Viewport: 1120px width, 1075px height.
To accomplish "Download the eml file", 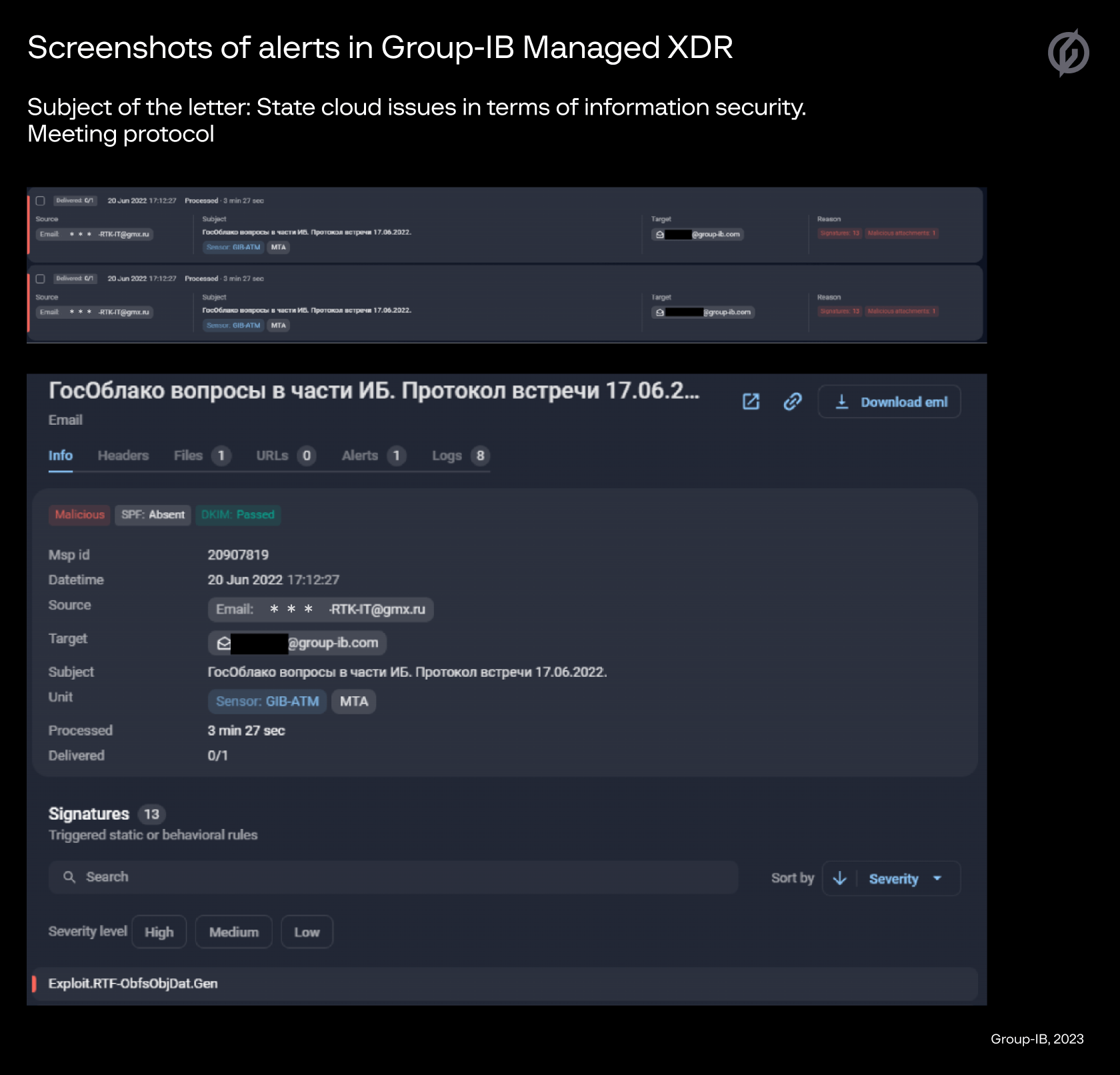I will [x=889, y=401].
